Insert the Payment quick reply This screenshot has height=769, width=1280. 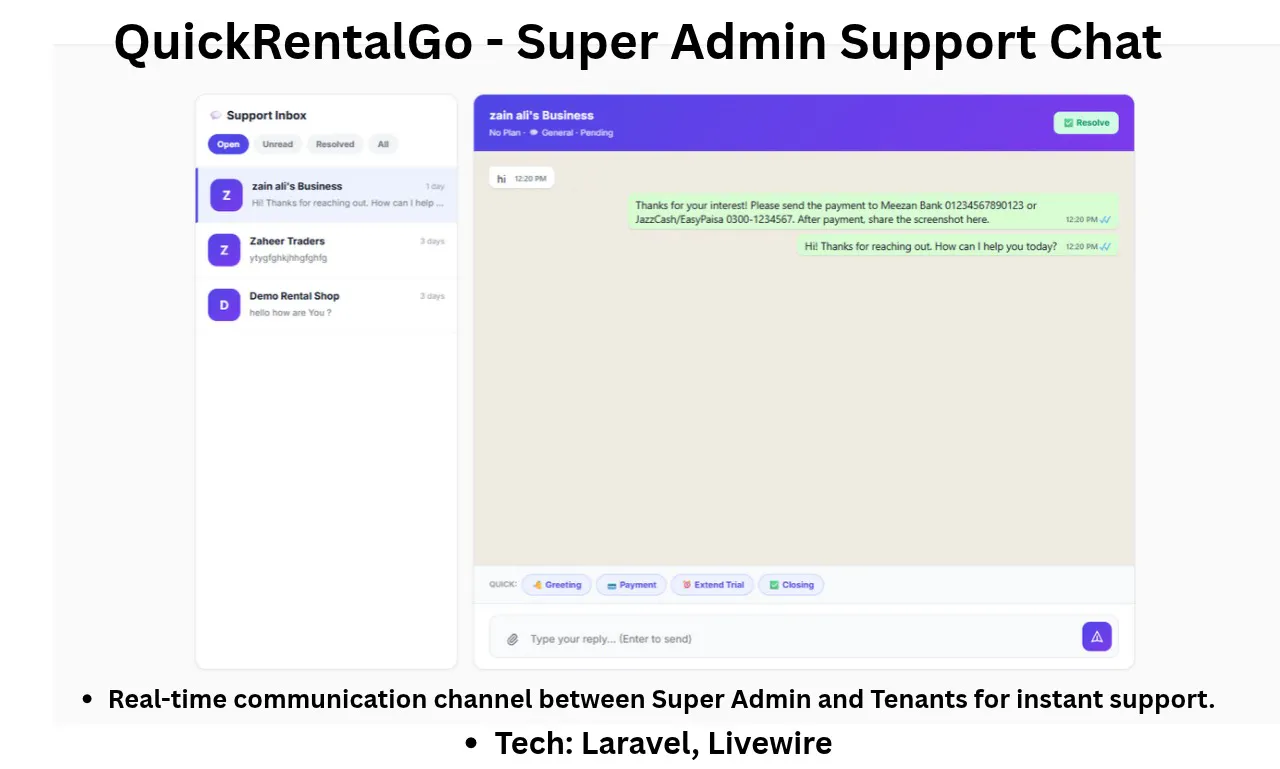tap(631, 585)
